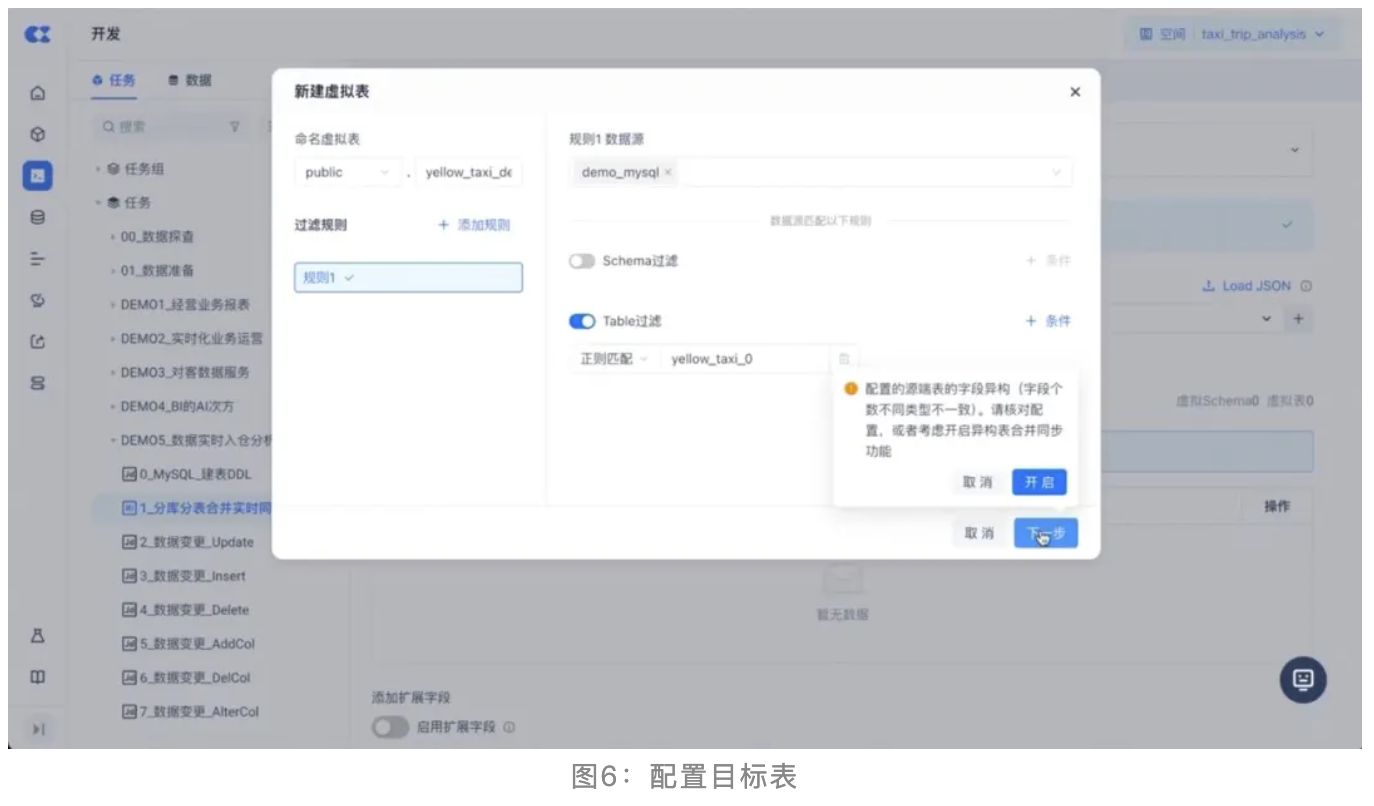Select the database icon in left sidebar
The image size is (1374, 806).
tap(38, 216)
